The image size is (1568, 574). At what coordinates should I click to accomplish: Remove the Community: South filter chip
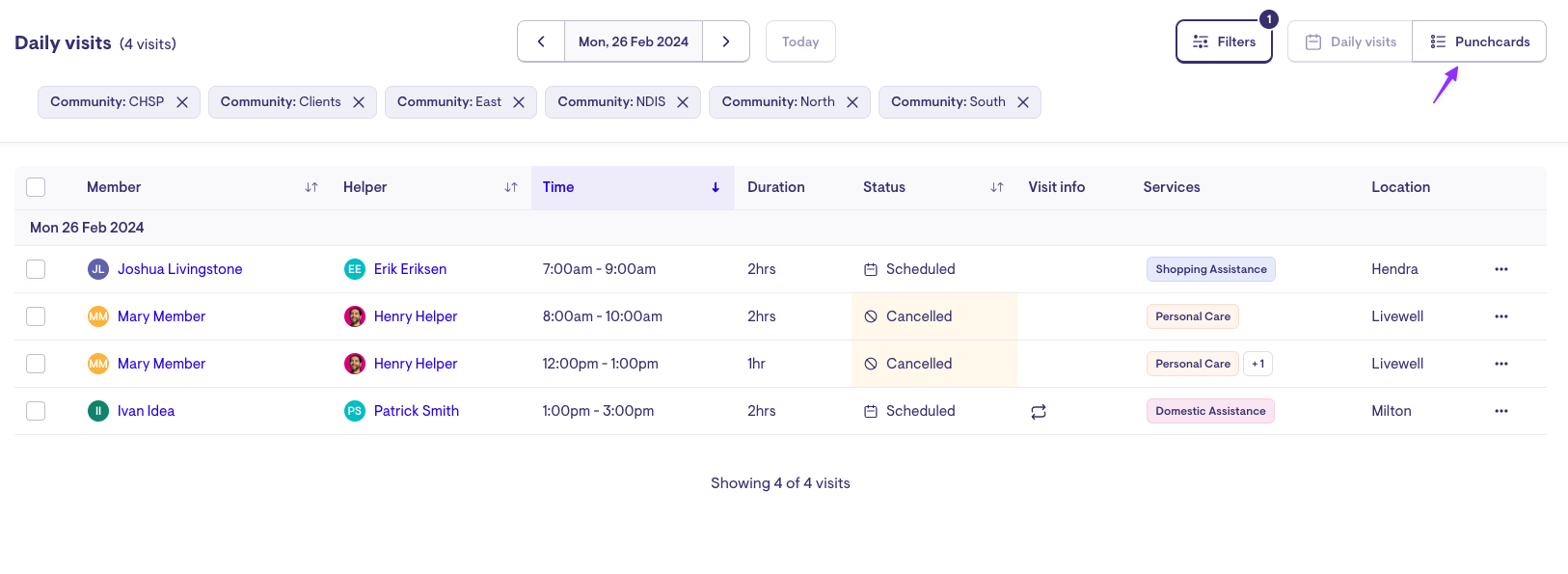click(1023, 102)
